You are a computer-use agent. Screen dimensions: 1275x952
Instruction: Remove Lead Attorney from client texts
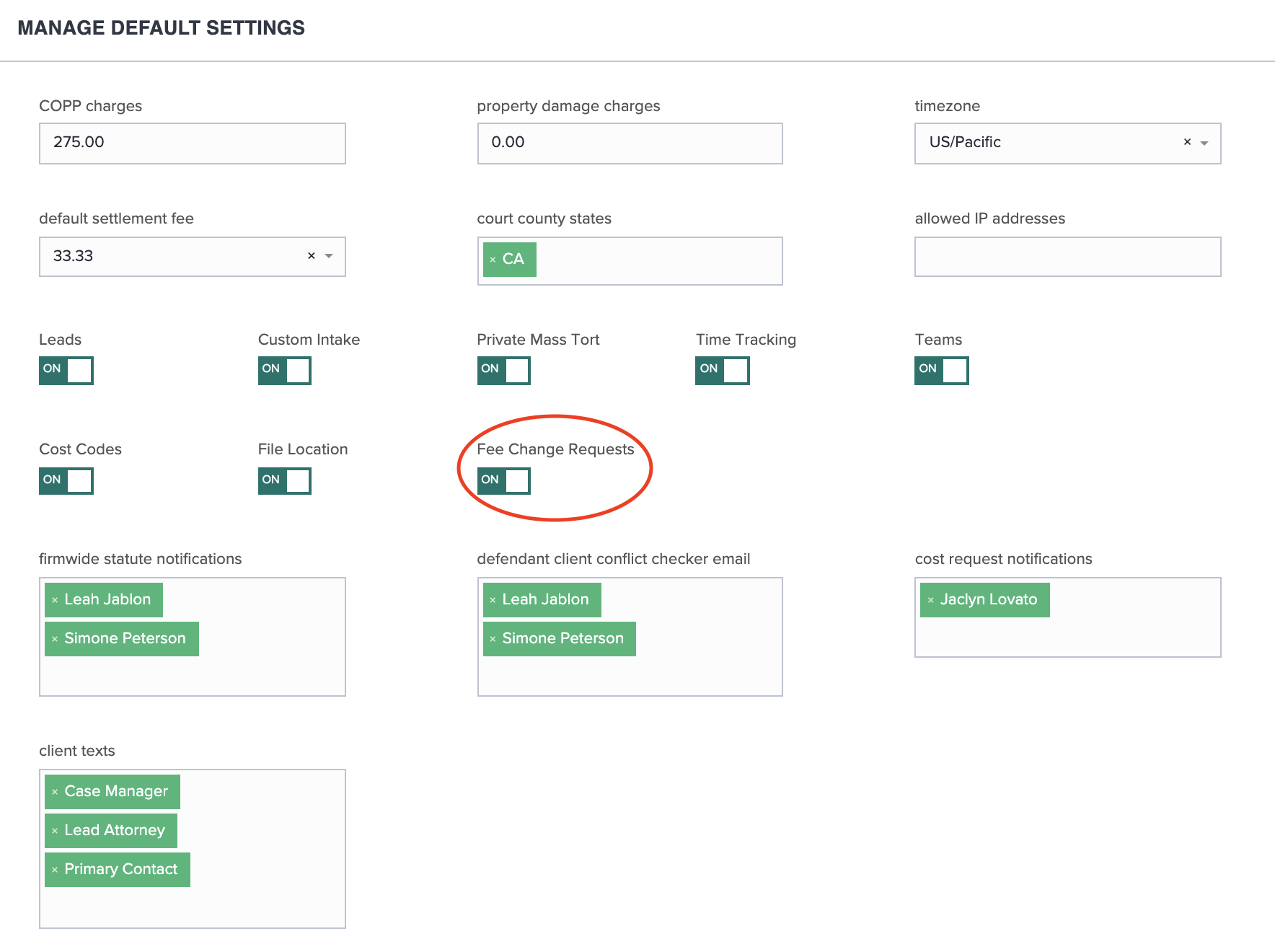(x=55, y=829)
